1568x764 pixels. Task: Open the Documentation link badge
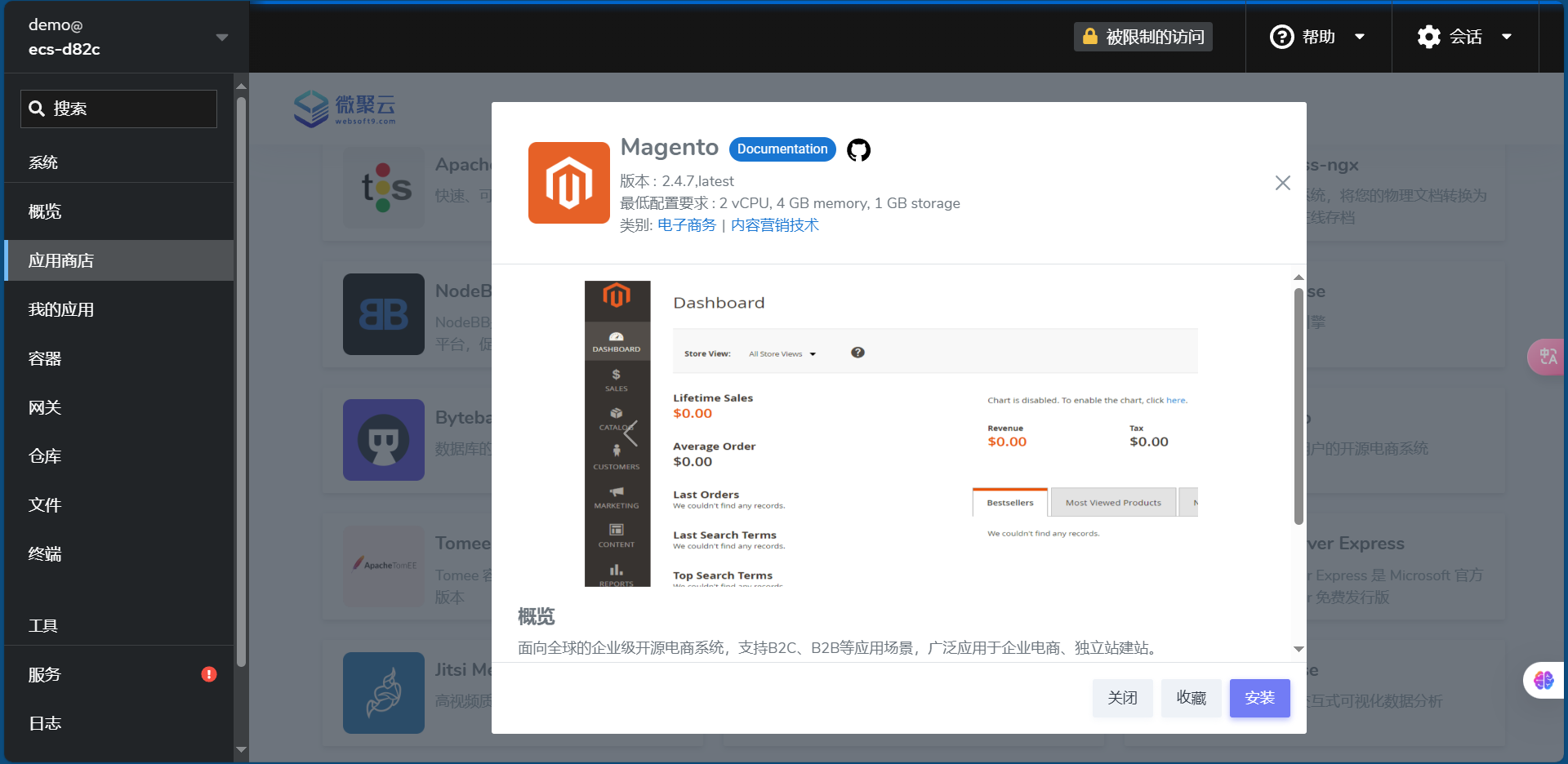pos(782,149)
